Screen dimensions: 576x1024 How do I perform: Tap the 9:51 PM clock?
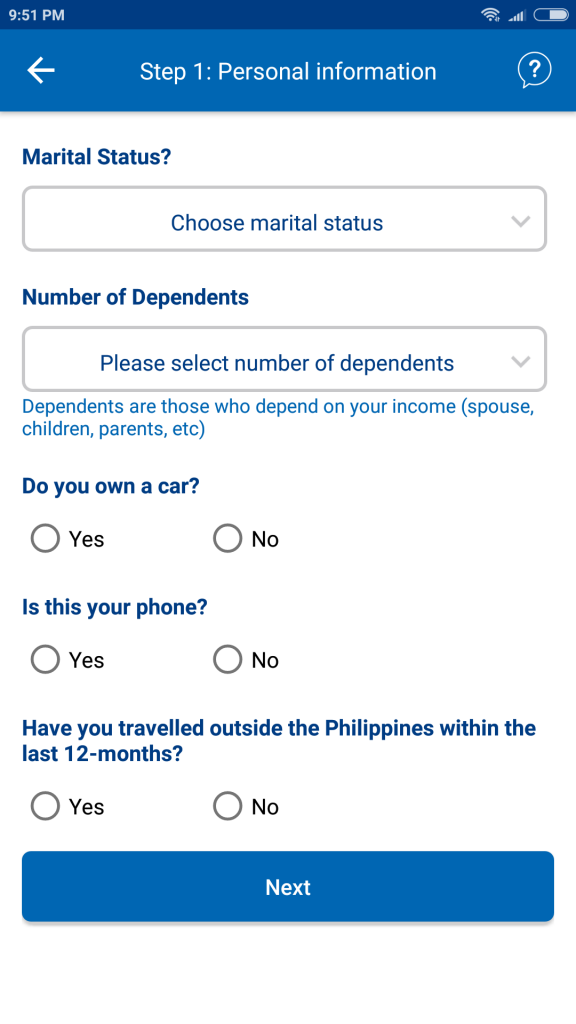(x=37, y=14)
